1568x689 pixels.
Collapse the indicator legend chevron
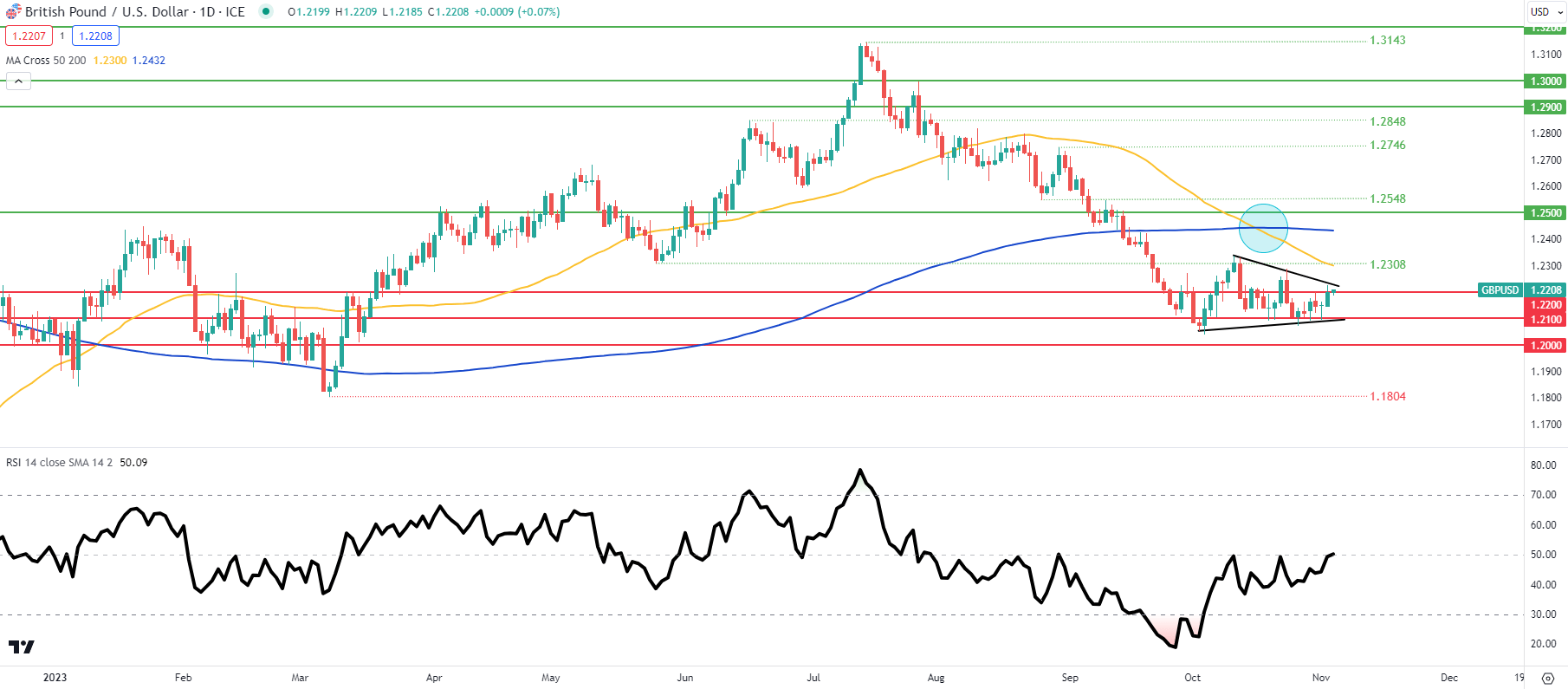(x=18, y=81)
